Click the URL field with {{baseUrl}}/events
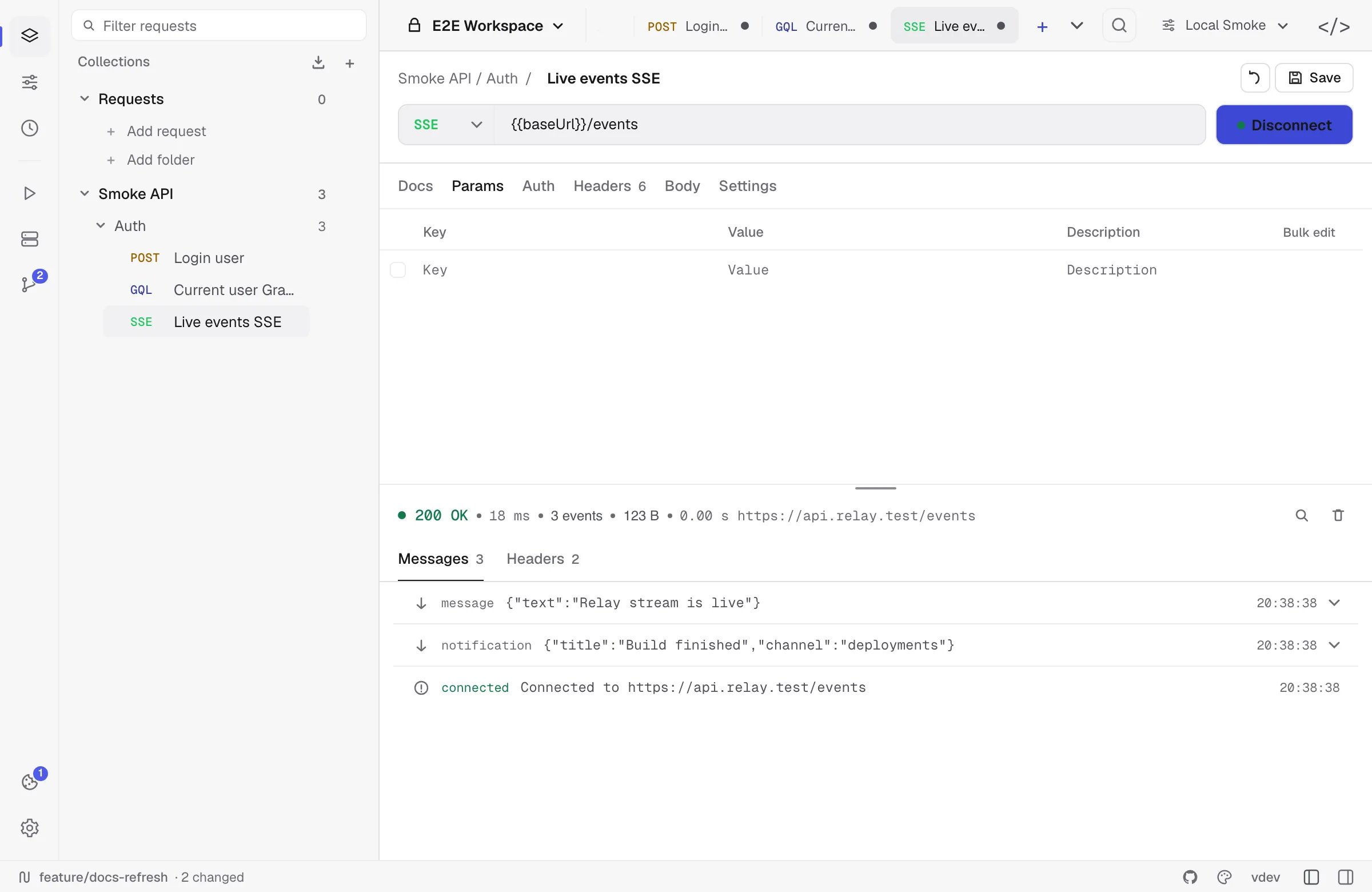Screen dimensions: 1372x892 [x=848, y=125]
